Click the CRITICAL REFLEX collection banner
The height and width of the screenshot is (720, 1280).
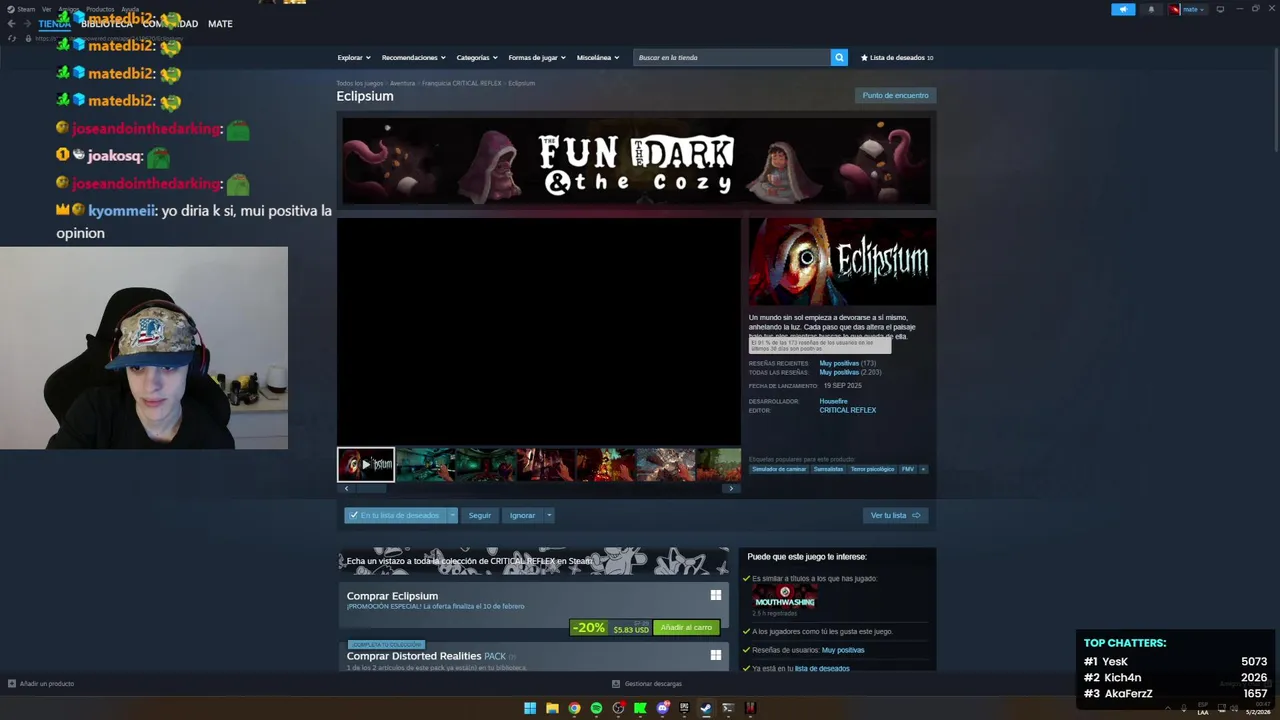534,561
